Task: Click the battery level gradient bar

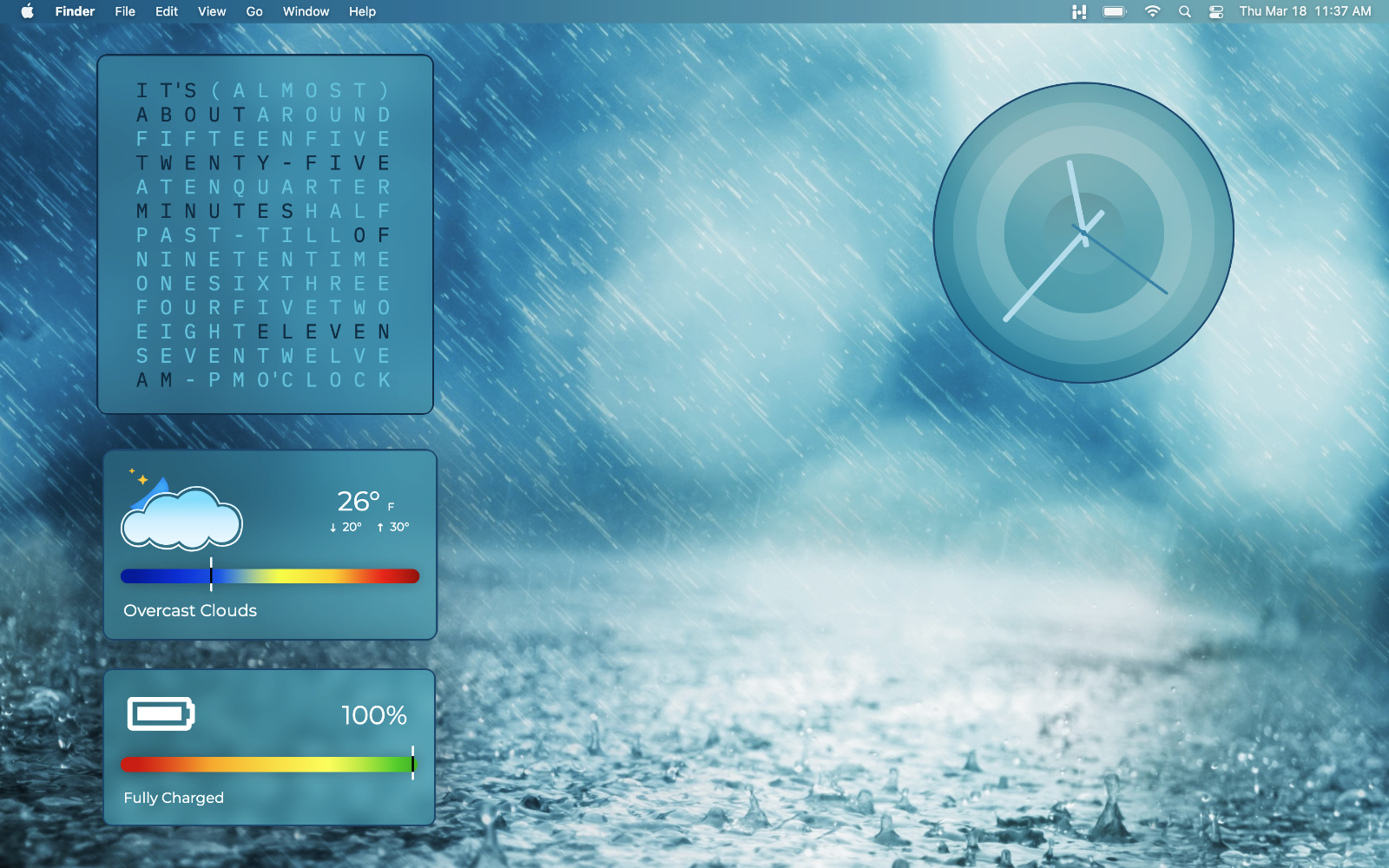Action: click(268, 764)
